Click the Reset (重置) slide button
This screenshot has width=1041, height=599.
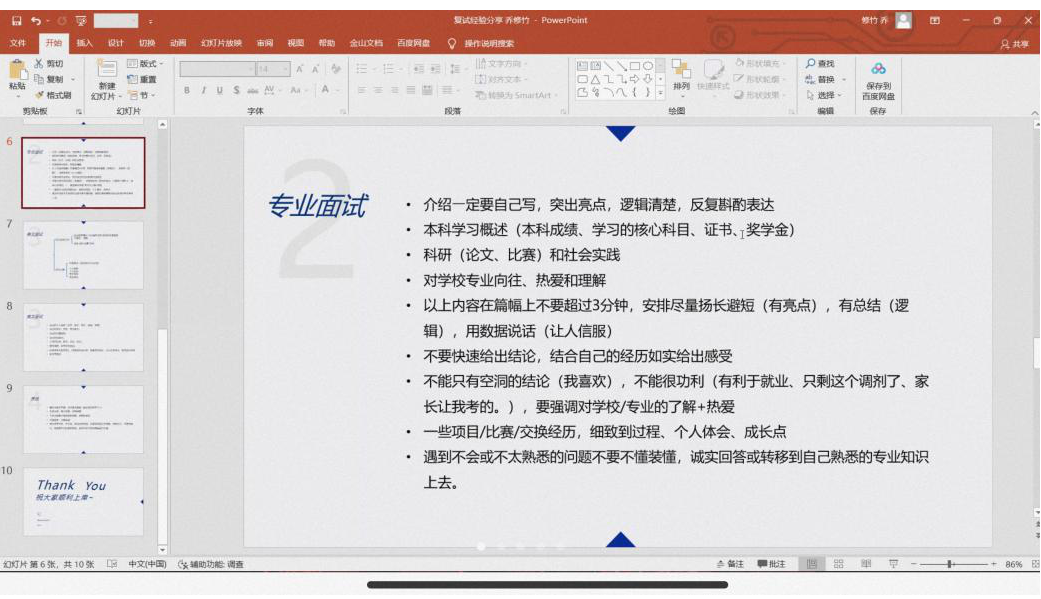pos(144,80)
